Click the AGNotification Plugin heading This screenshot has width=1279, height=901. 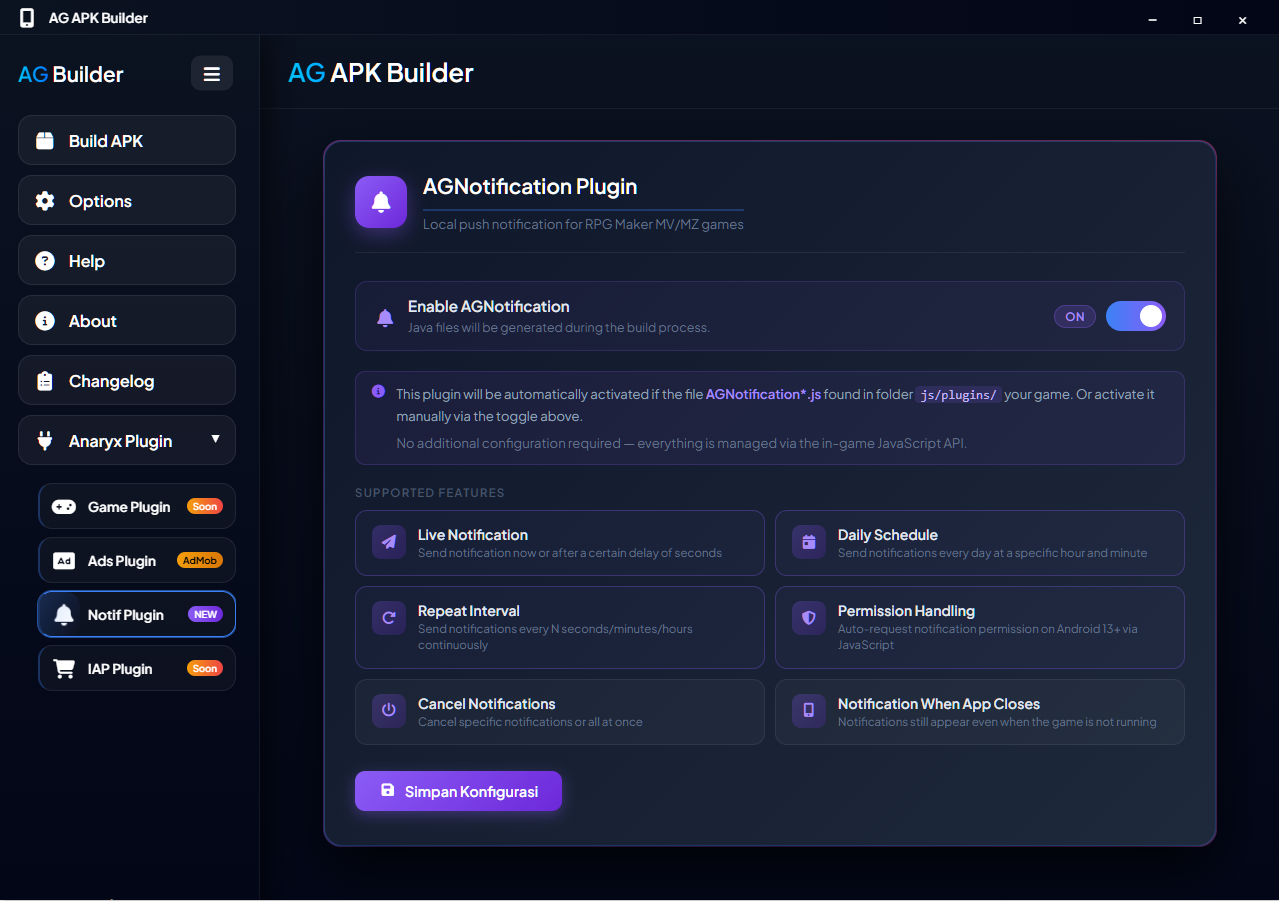tap(530, 187)
